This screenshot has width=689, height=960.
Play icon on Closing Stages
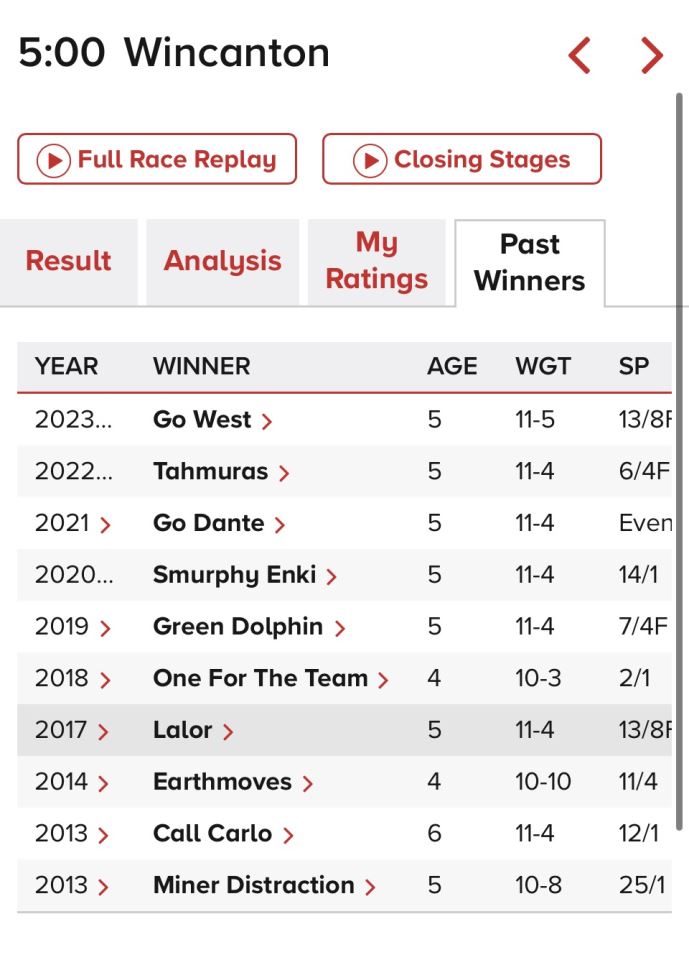point(370,160)
